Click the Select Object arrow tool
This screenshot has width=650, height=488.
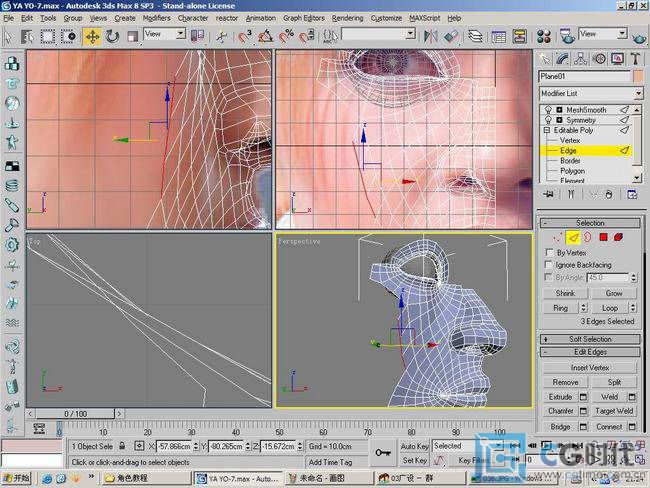(8, 36)
